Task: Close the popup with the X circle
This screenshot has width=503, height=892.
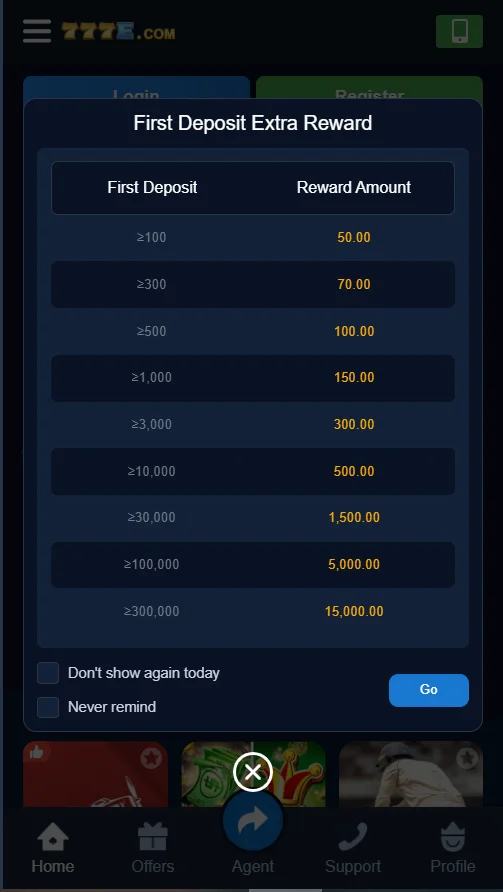Action: [253, 772]
